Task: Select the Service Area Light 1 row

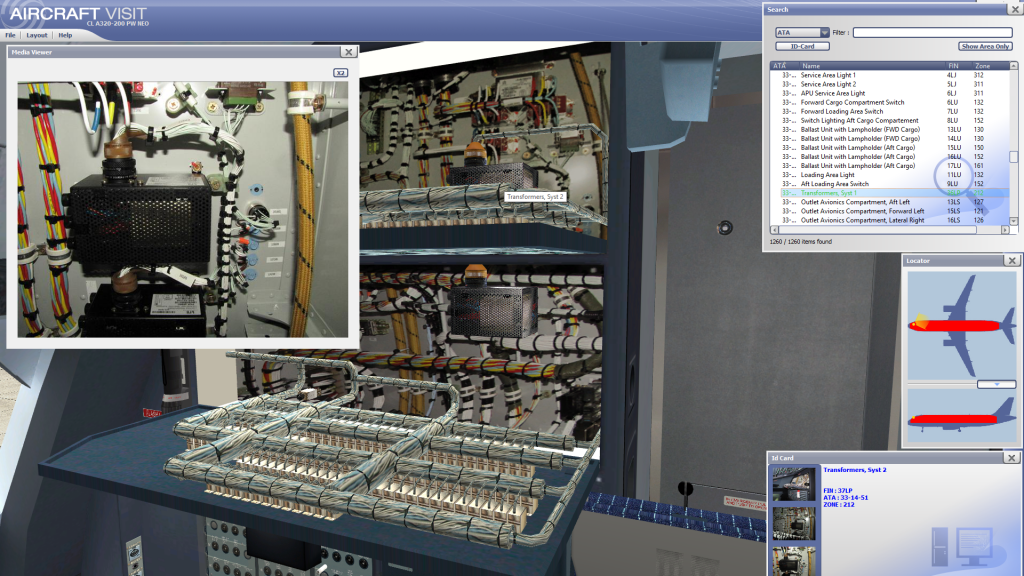Action: [x=889, y=75]
